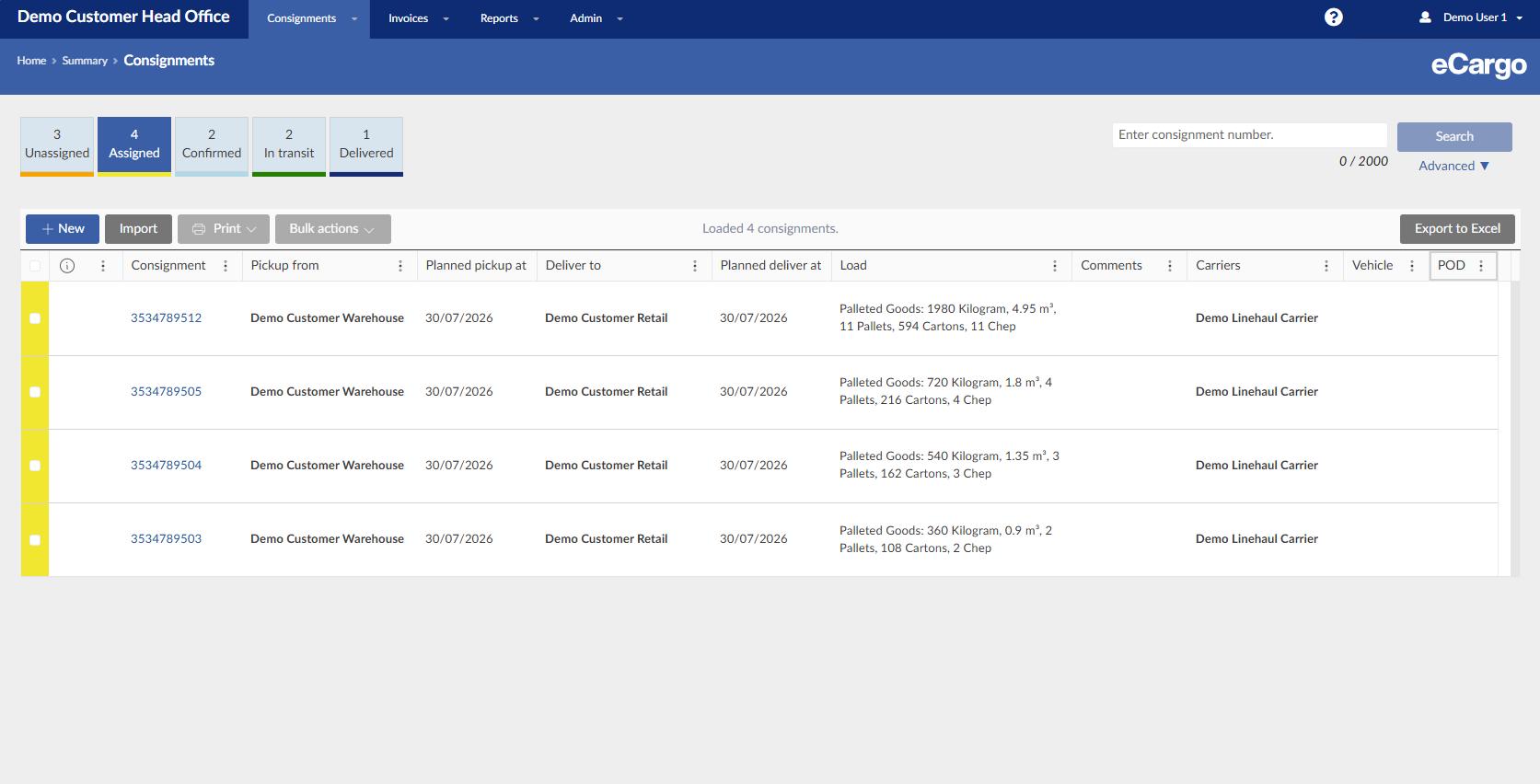
Task: Switch to the In transit tab
Action: 289,145
